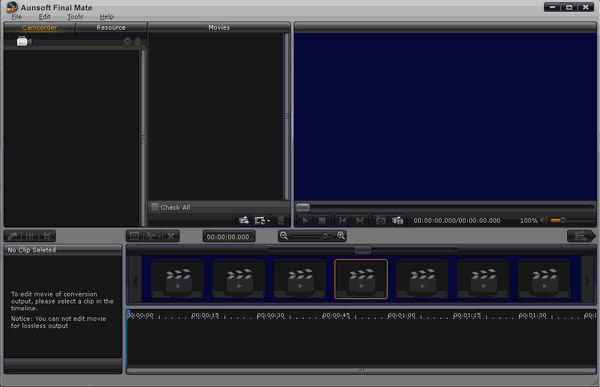Screen dimensions: 600x387
Task: Click the play button in preview
Action: pyautogui.click(x=305, y=221)
